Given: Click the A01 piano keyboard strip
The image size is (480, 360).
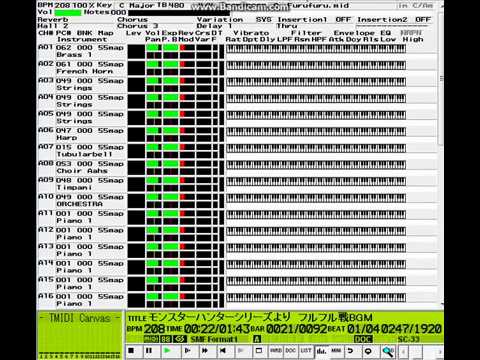Looking at the screenshot, I should [316, 49].
